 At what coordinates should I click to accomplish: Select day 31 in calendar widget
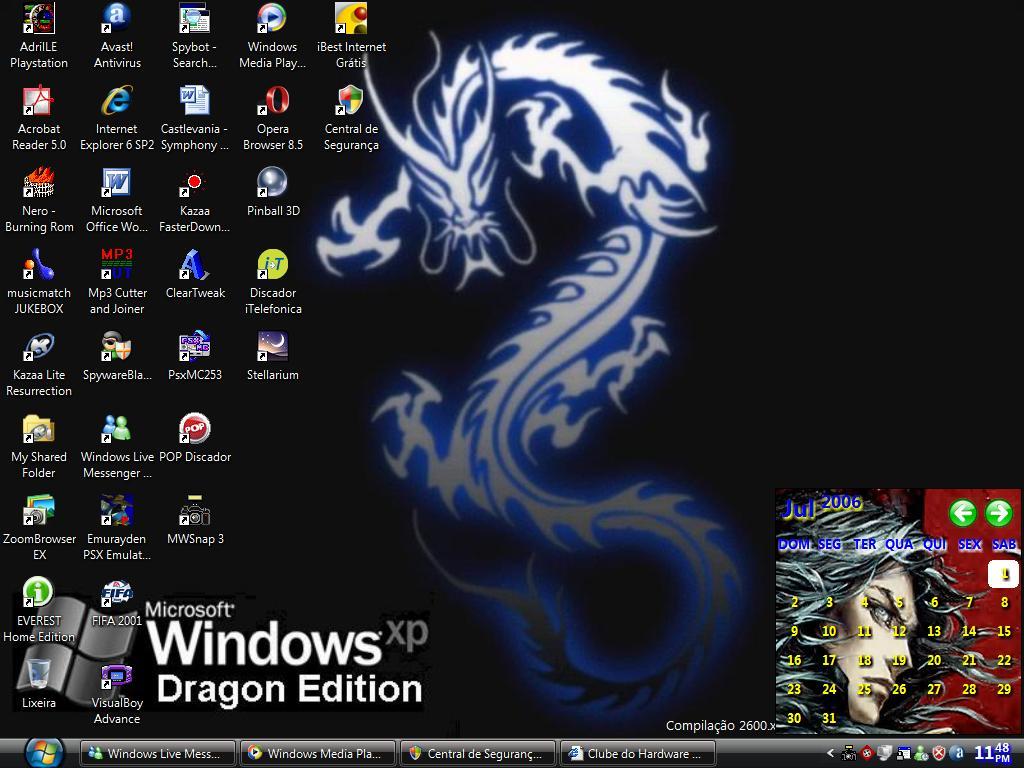(829, 718)
